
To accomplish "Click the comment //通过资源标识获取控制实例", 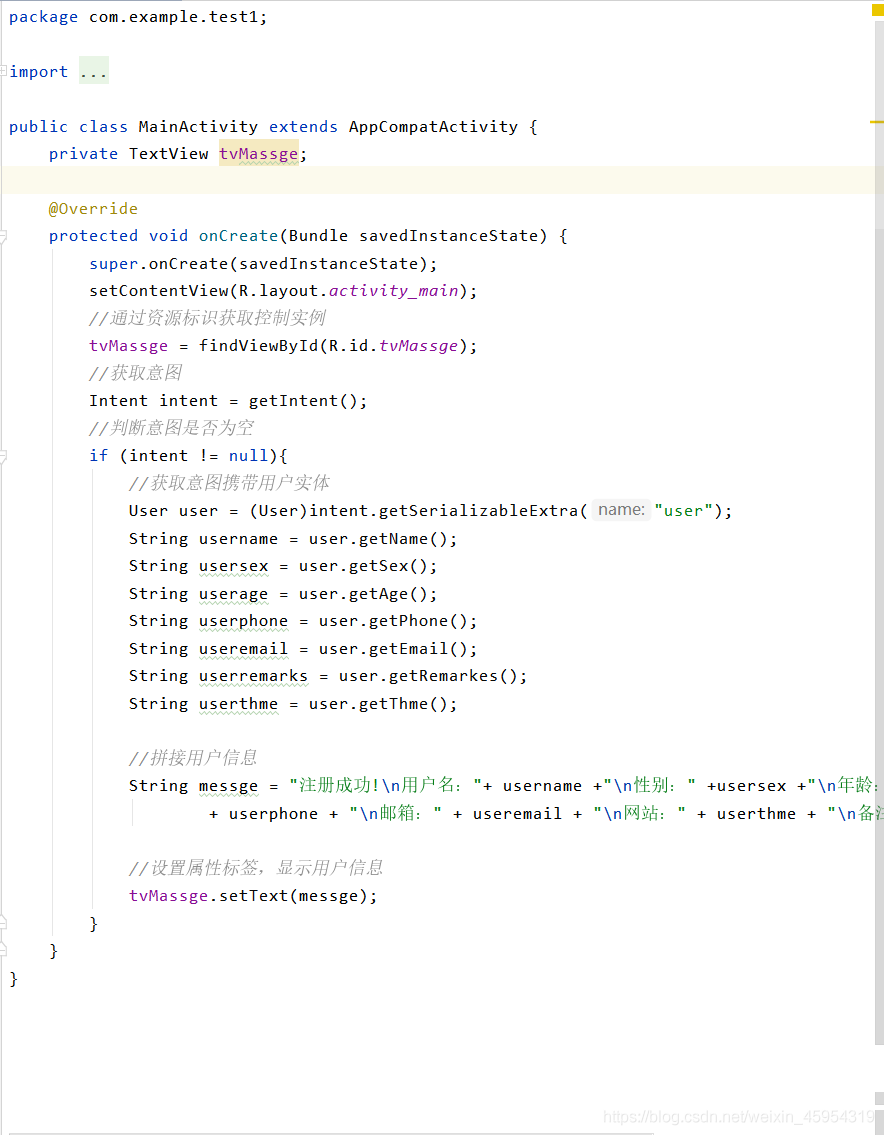I will pos(207,318).
